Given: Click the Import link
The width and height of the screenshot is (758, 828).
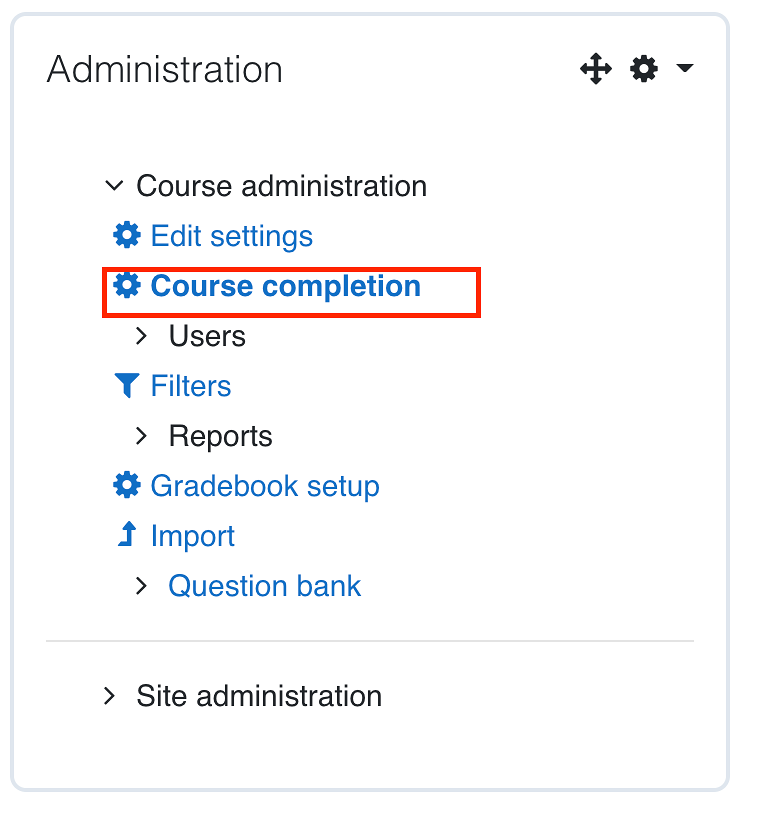Looking at the screenshot, I should click(193, 536).
